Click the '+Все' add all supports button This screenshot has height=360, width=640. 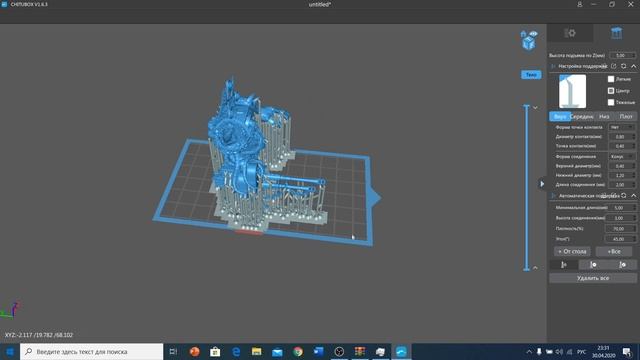coord(614,251)
